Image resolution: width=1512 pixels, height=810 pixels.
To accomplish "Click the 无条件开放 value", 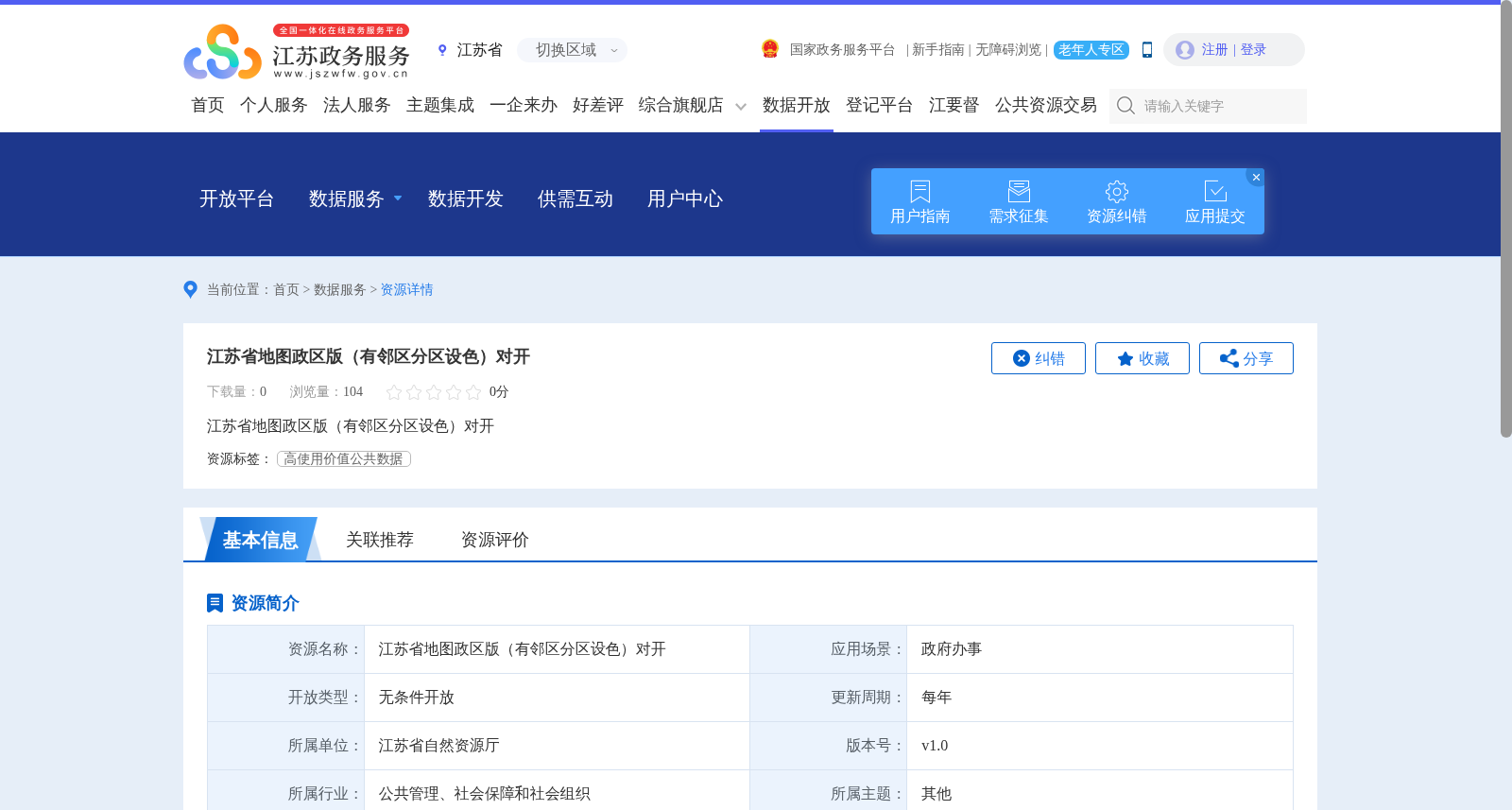I will [x=417, y=698].
